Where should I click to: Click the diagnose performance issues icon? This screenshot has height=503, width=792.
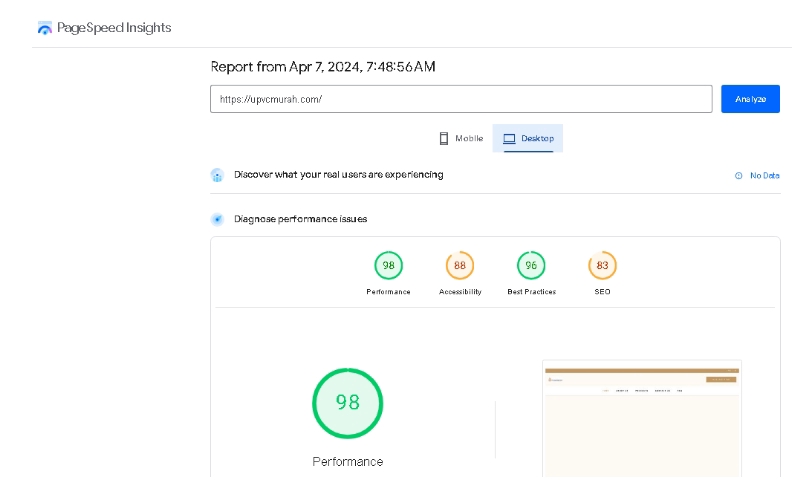pos(217,219)
